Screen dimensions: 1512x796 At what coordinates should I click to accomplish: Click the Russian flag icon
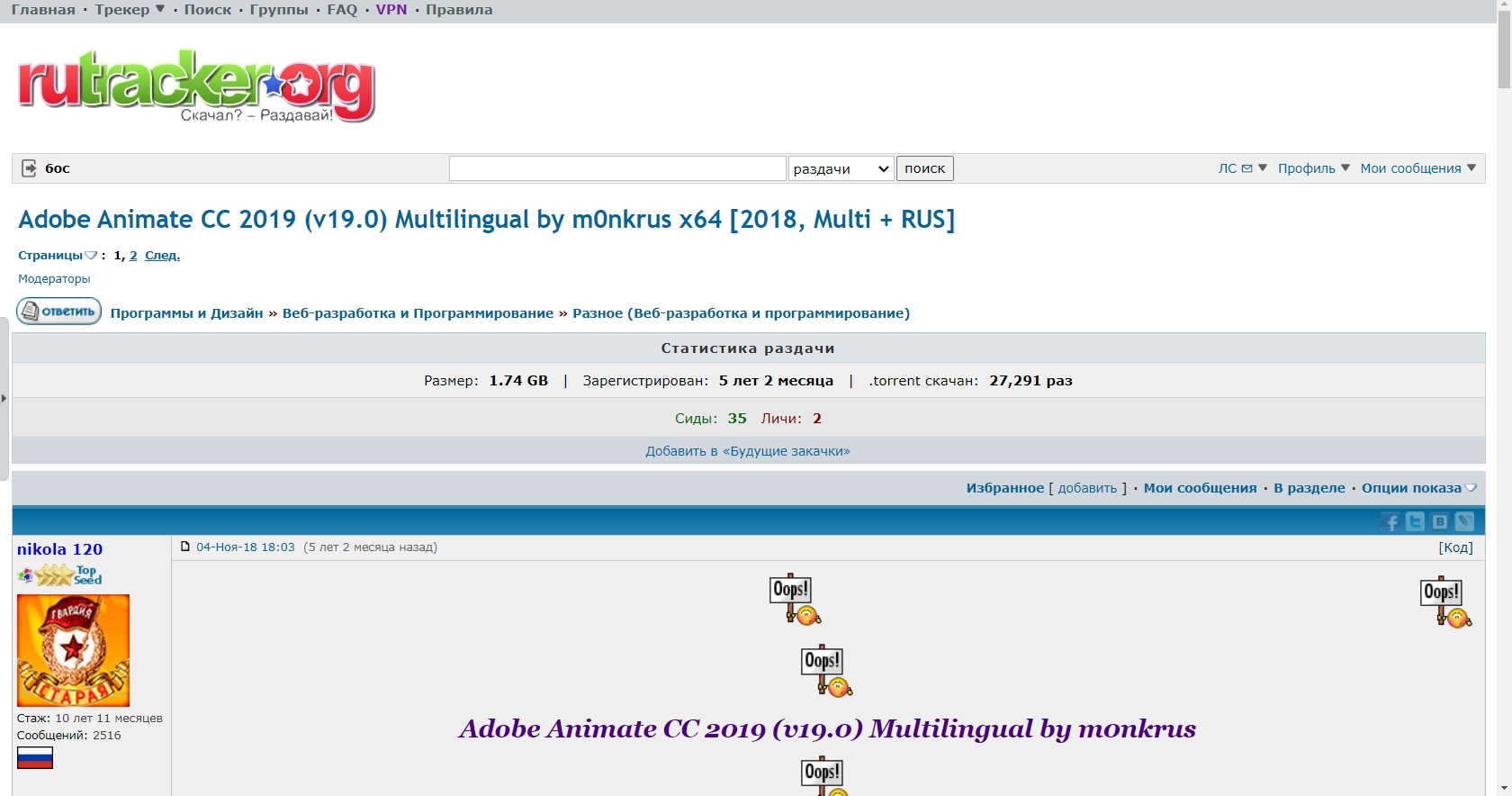pos(35,758)
